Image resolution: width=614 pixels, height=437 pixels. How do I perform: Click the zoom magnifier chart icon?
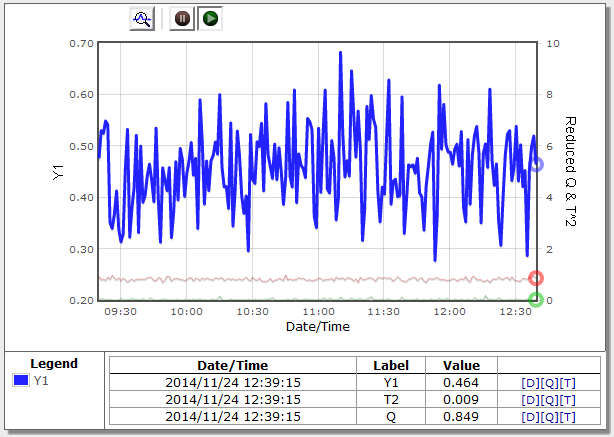142,18
